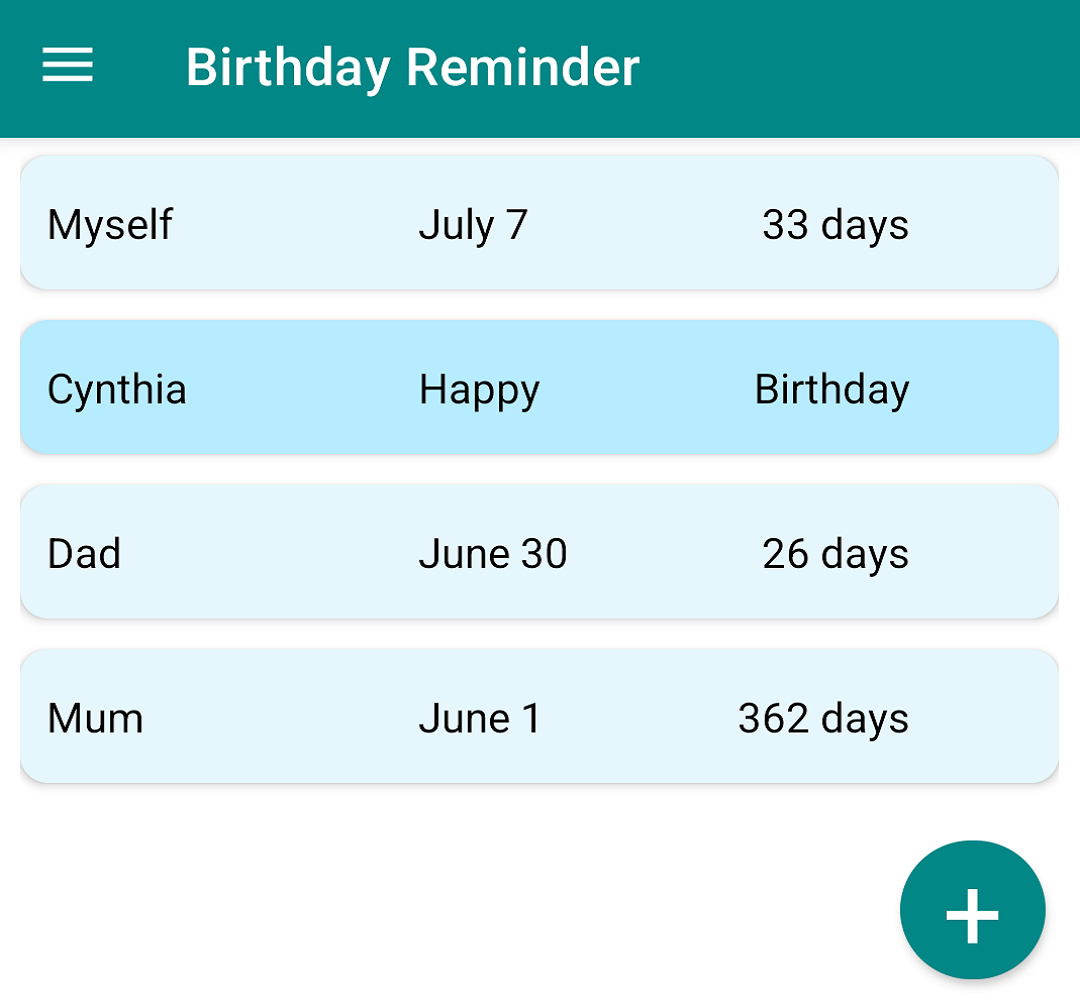Viewport: 1080px width, 1008px height.
Task: Click the 'July 7' date for Myself
Action: 474,225
